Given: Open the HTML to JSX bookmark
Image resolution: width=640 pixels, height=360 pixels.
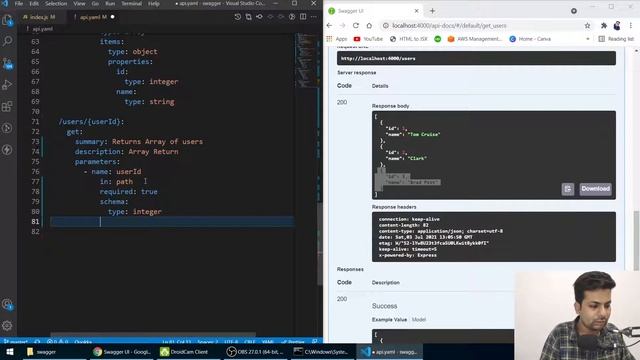Looking at the screenshot, I should coord(409,39).
